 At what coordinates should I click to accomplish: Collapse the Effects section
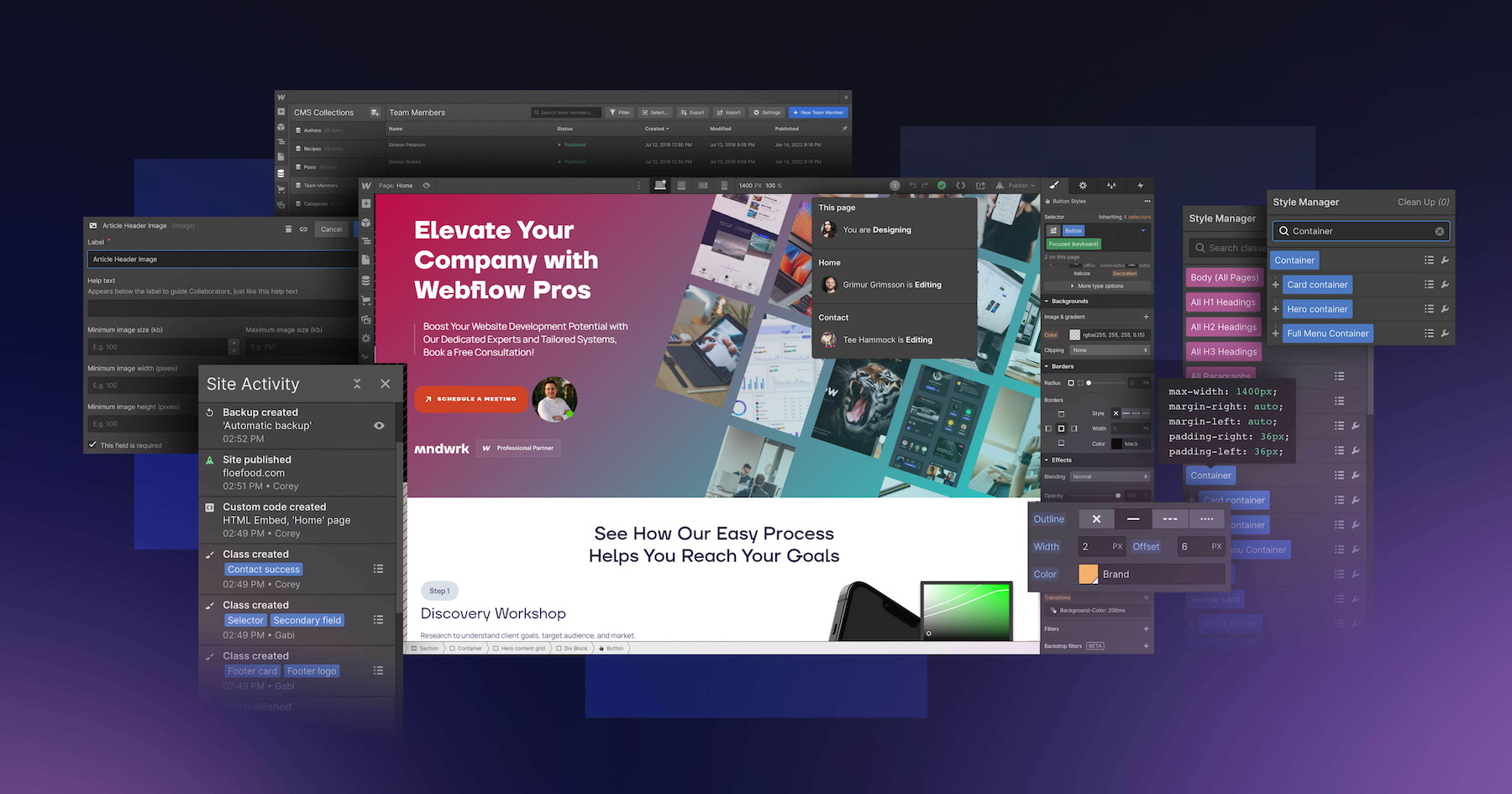tap(1047, 460)
